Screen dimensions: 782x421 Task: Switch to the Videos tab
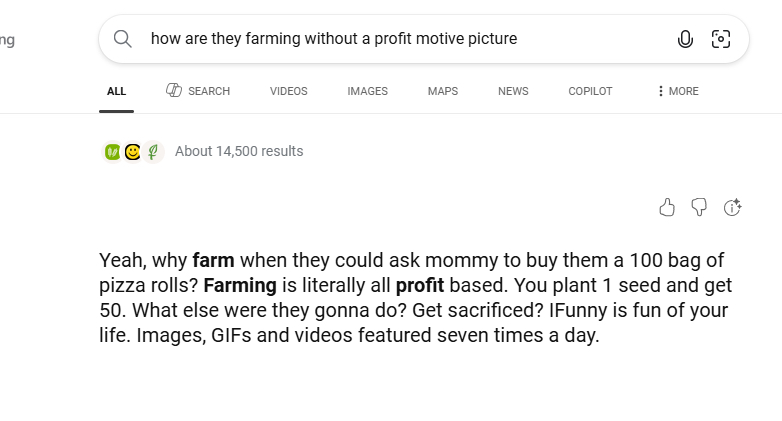click(x=289, y=91)
